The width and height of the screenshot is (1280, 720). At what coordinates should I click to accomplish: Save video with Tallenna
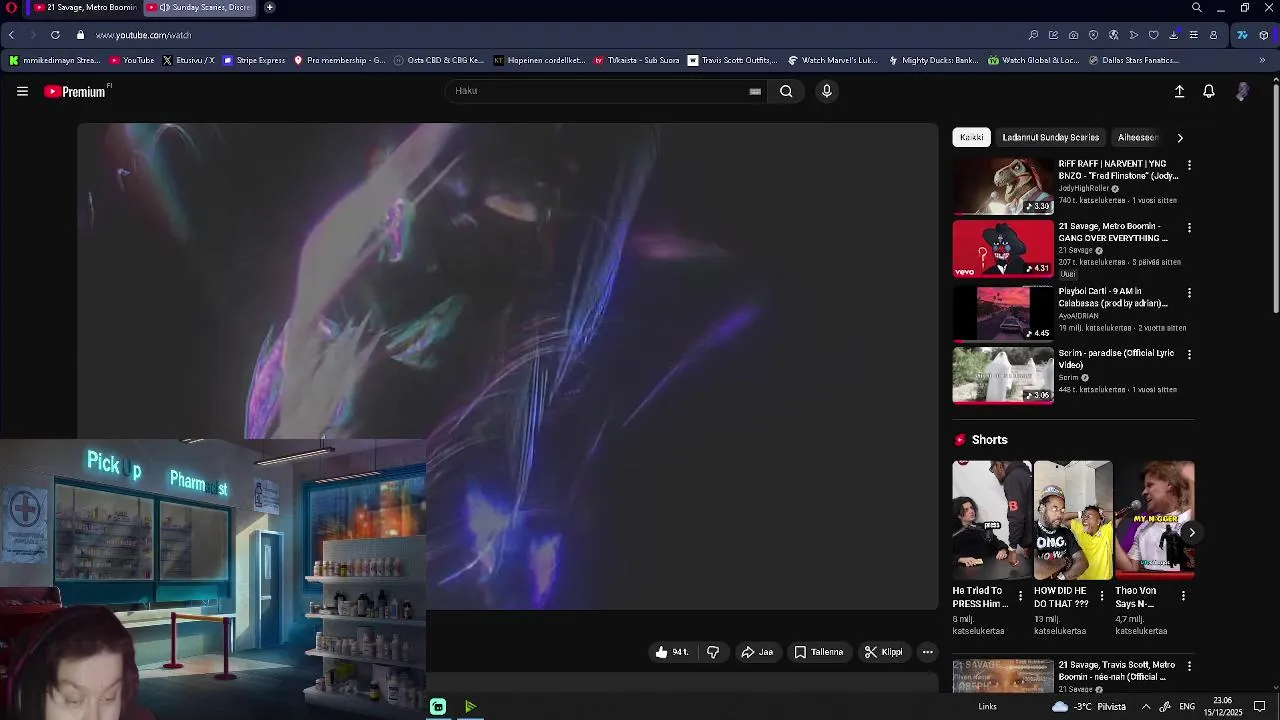pos(819,652)
